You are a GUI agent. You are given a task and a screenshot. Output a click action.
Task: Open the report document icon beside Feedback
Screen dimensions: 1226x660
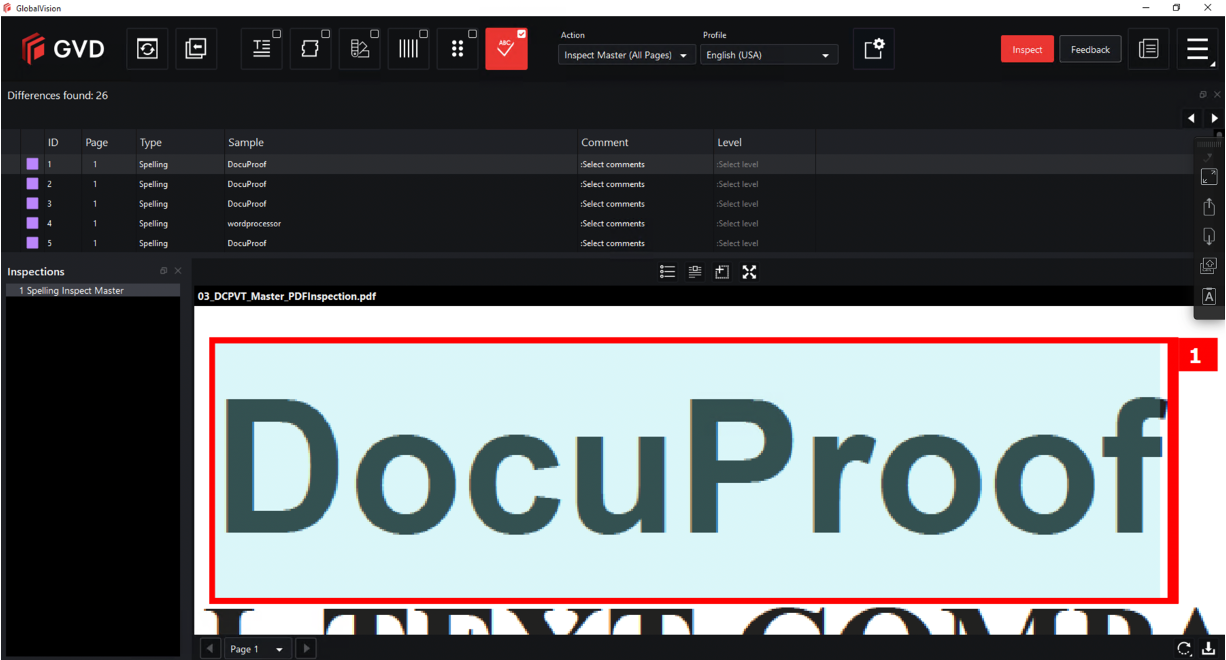coord(1148,49)
